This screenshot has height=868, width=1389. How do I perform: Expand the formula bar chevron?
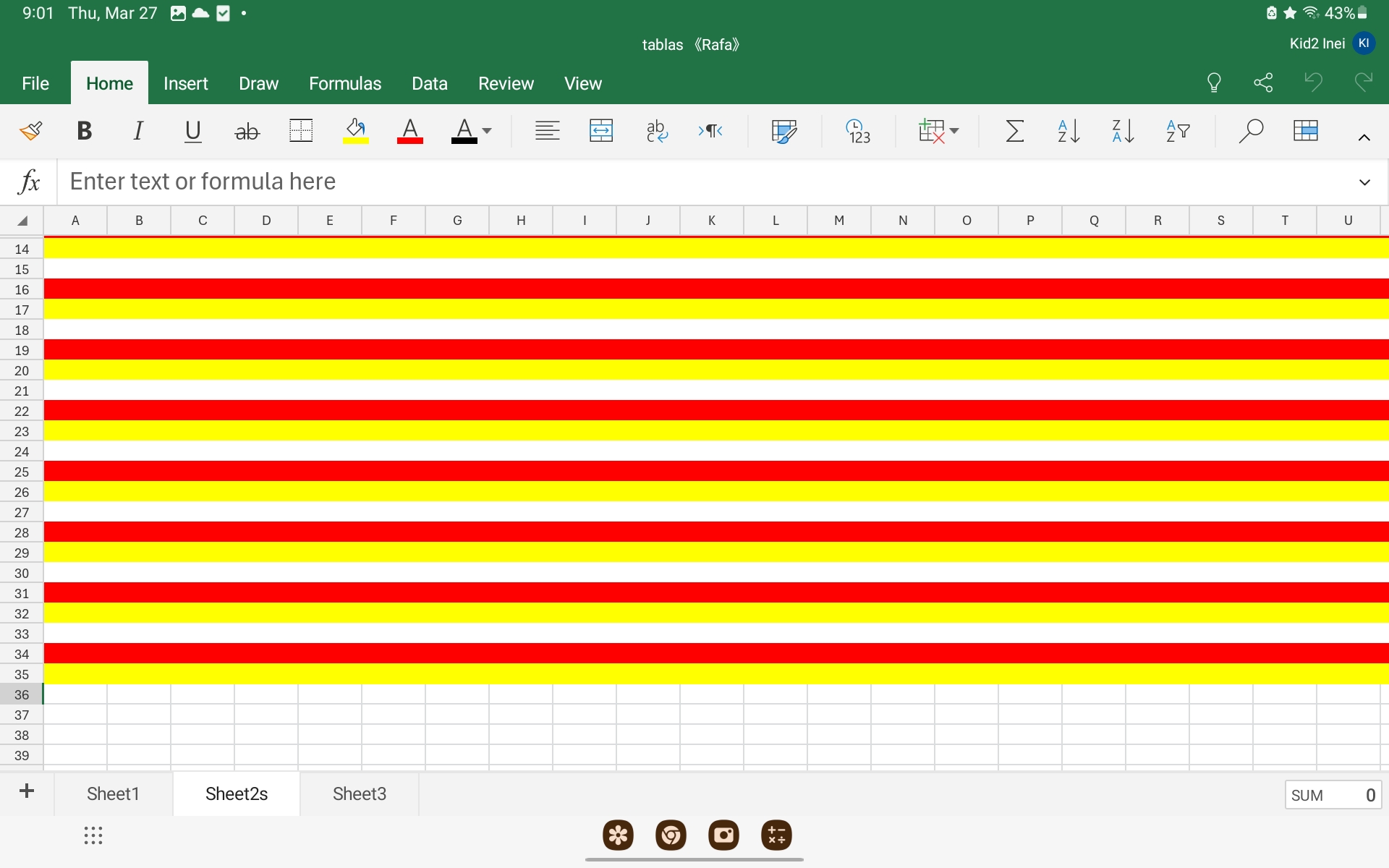(x=1364, y=182)
